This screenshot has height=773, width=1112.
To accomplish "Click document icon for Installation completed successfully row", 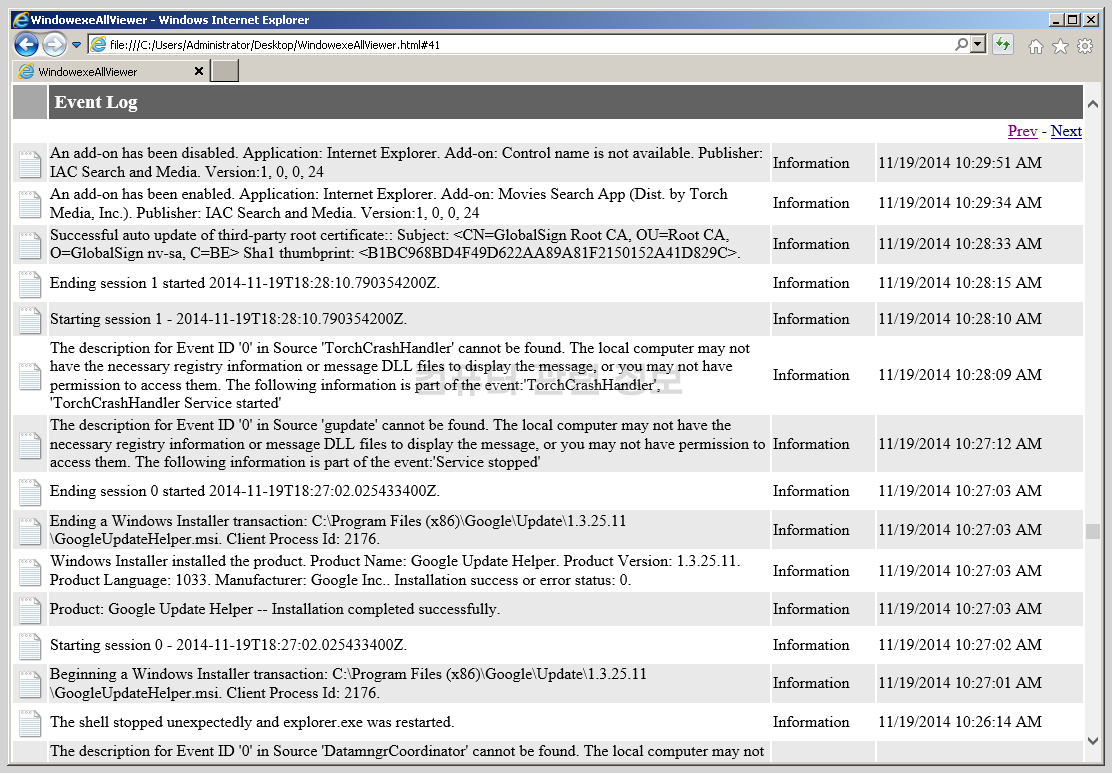I will click(30, 610).
